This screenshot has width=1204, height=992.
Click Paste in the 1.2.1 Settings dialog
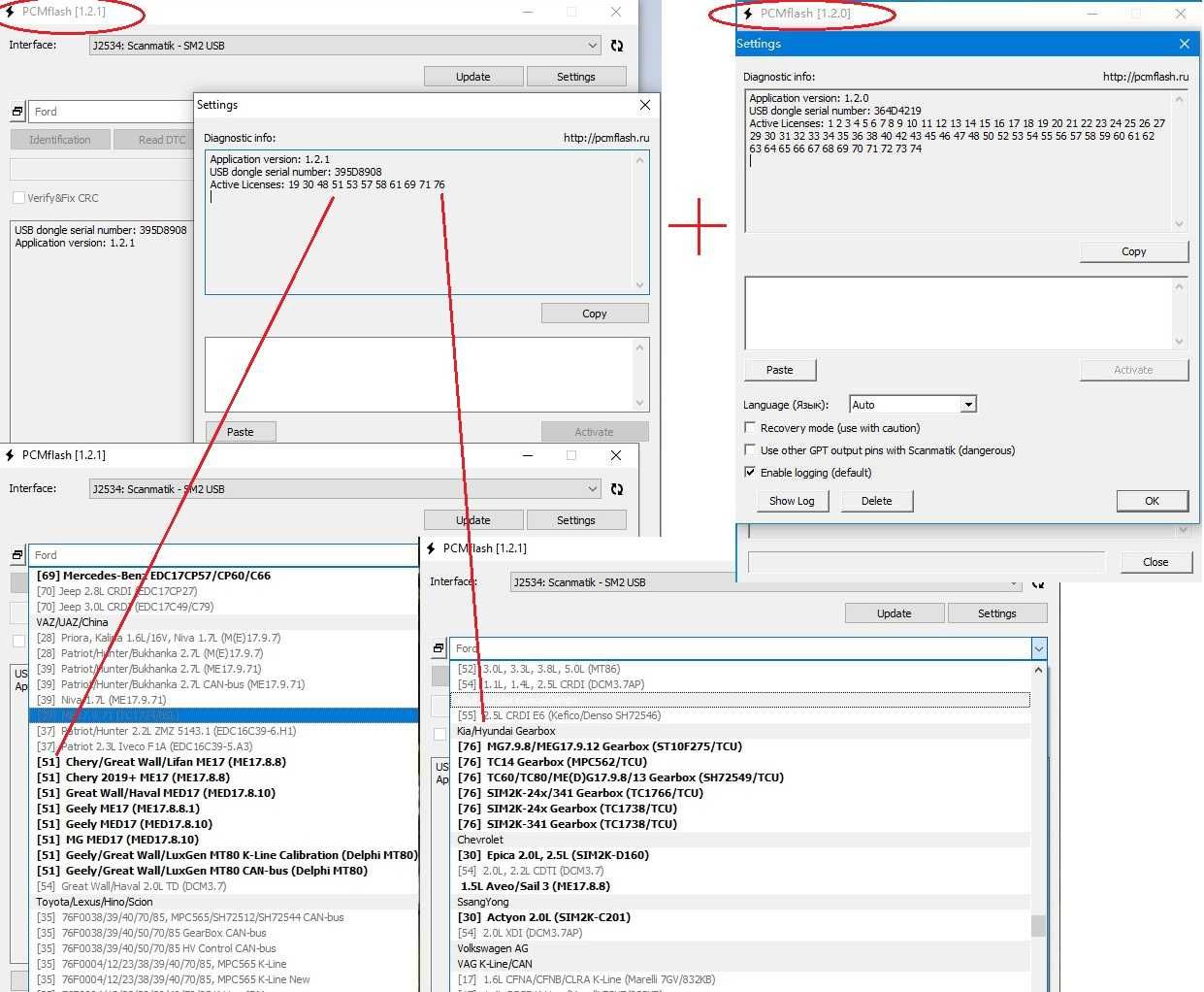[241, 432]
